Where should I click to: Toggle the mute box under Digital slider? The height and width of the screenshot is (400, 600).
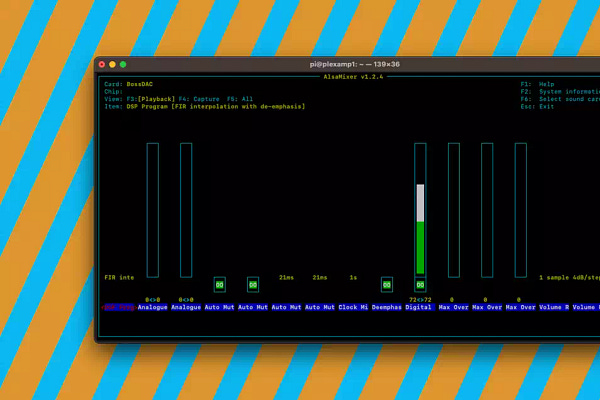[420, 285]
